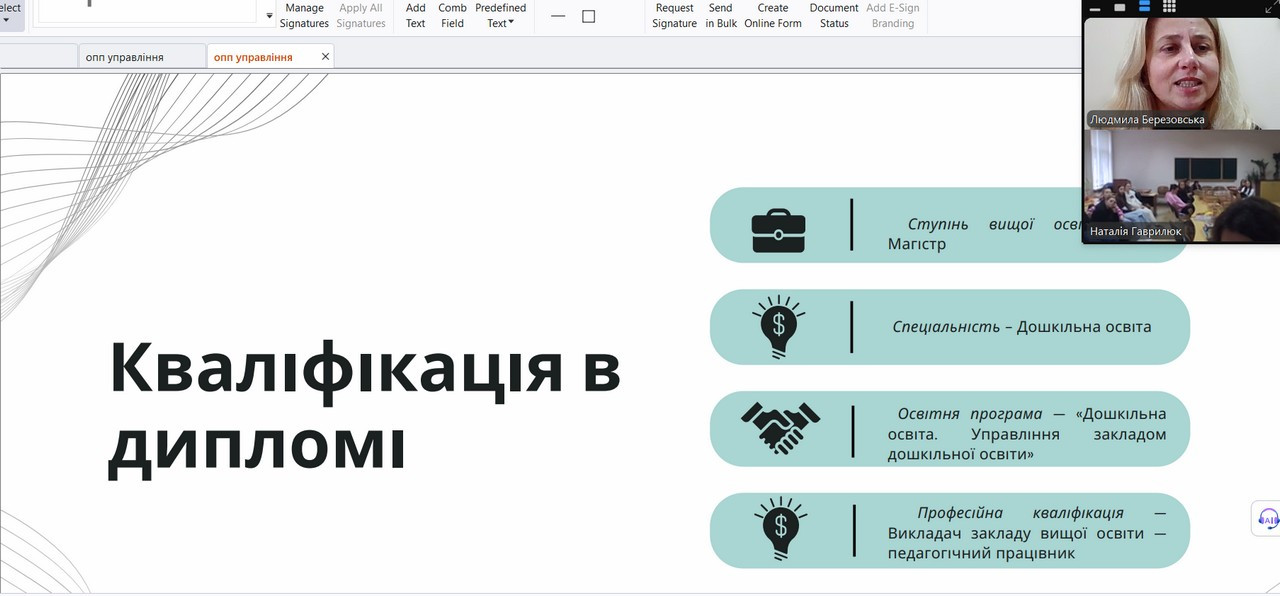
Task: Open the AI assistant floating icon
Action: coord(1268,519)
